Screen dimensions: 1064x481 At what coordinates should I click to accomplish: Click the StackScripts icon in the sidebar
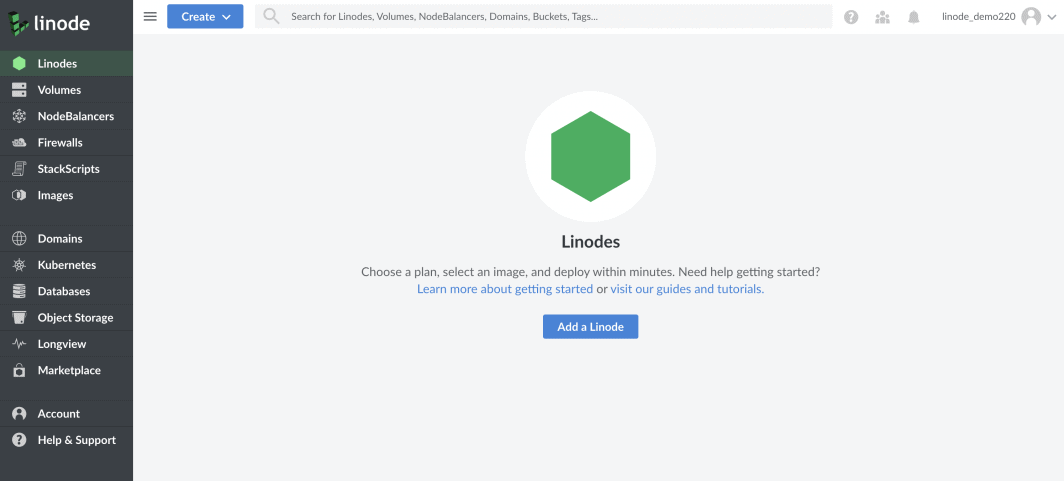18,169
